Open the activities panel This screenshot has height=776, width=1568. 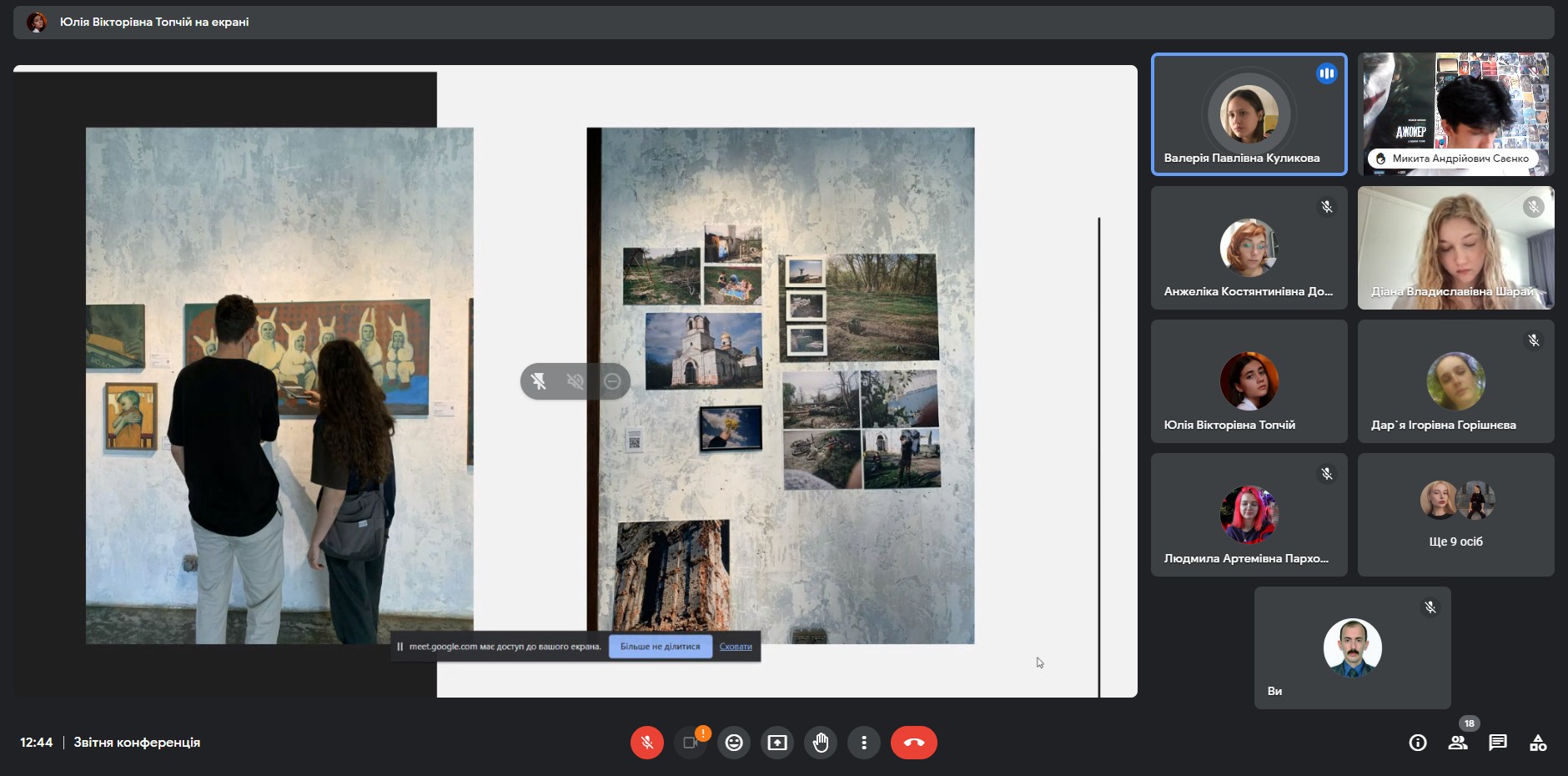[1538, 743]
